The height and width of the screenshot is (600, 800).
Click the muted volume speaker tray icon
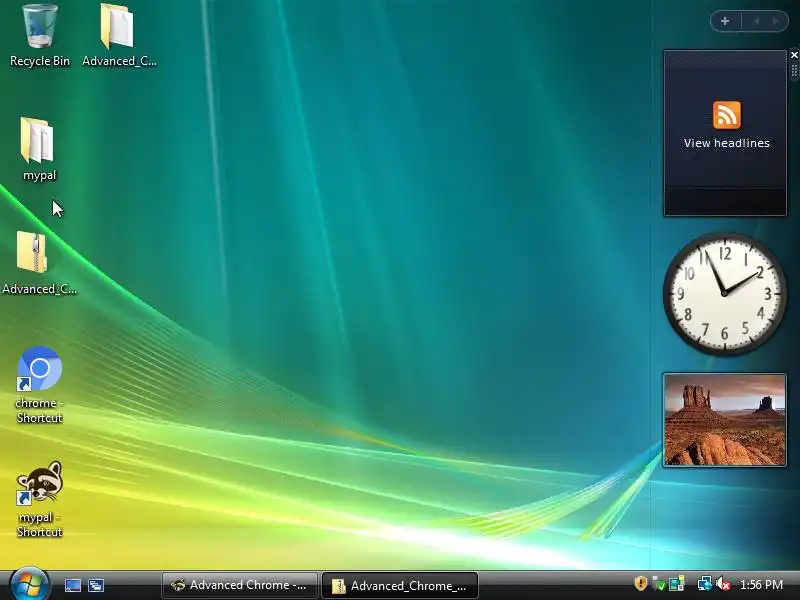723,584
